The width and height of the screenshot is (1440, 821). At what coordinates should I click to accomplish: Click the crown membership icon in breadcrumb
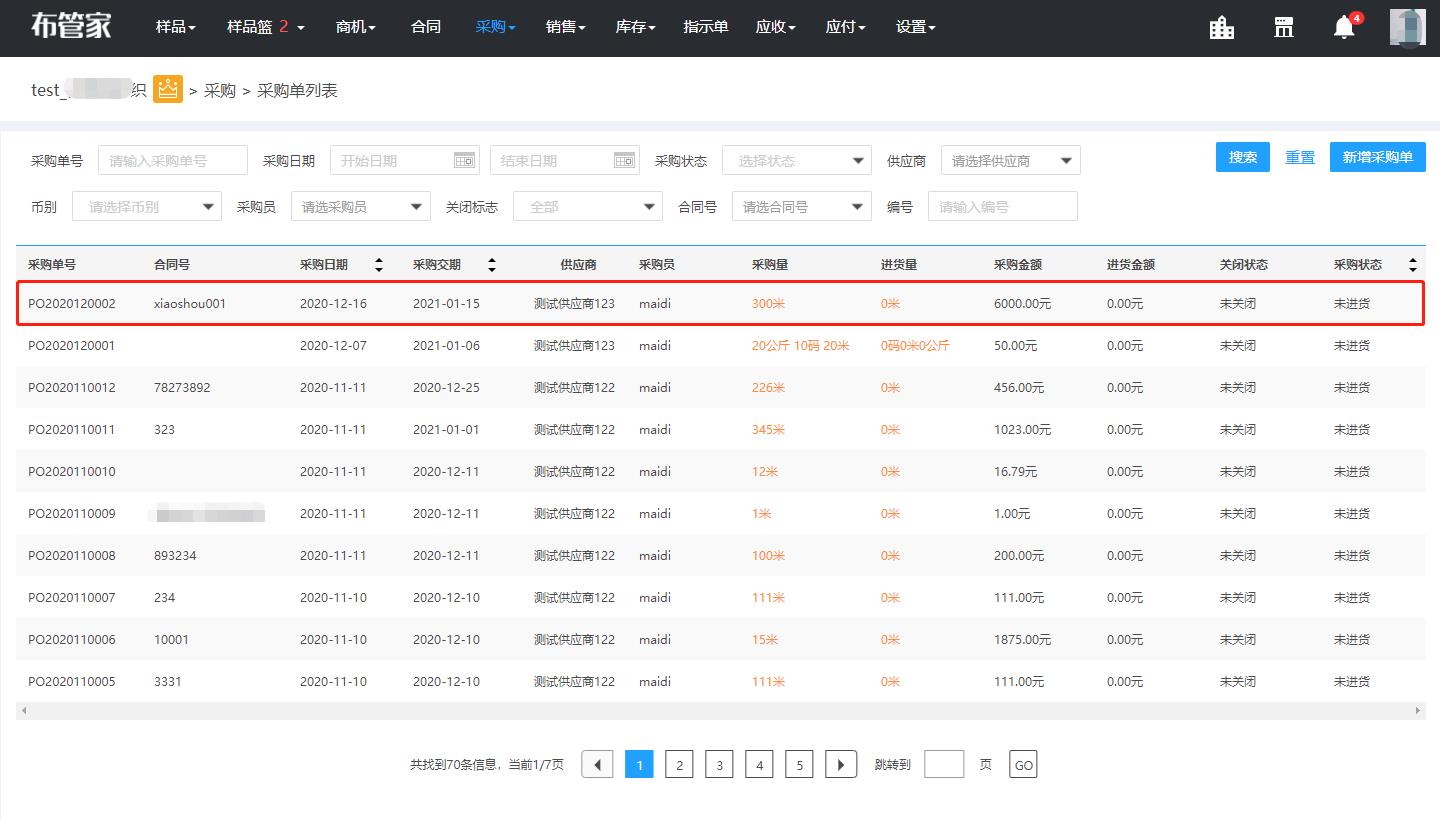168,89
